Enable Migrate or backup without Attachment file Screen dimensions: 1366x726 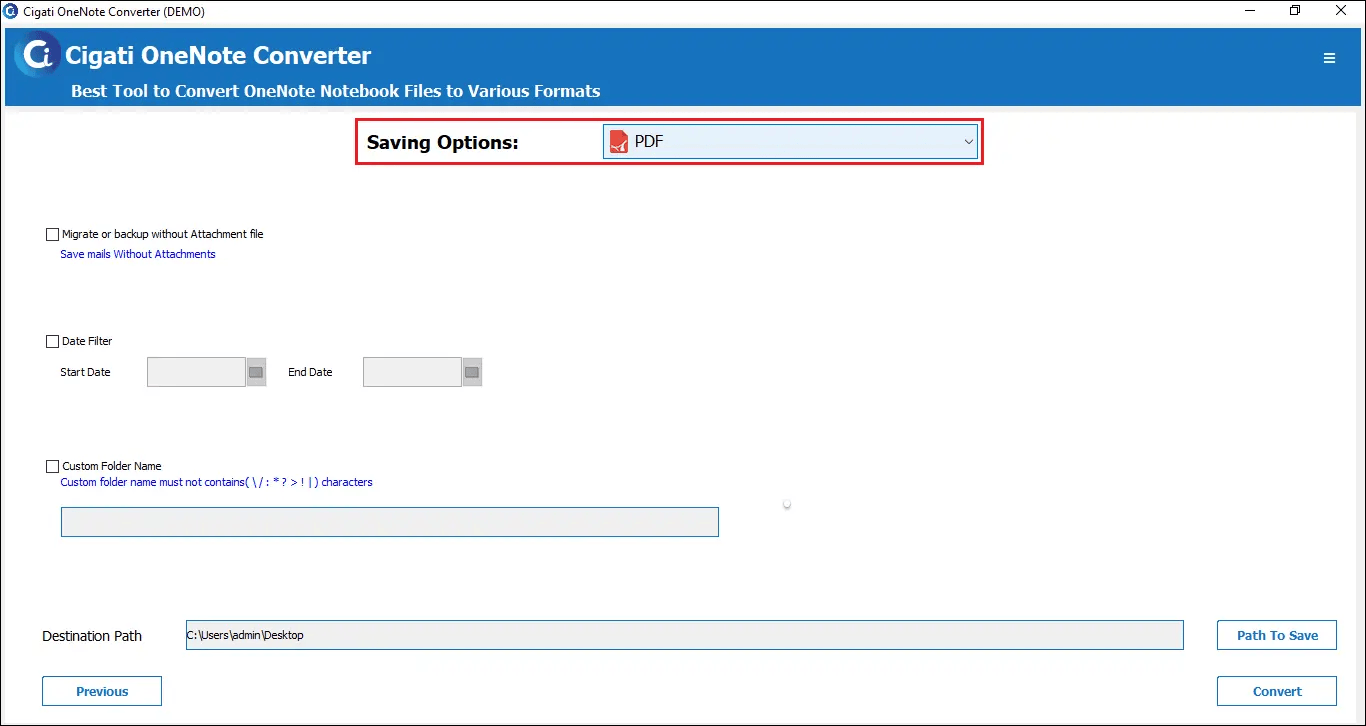53,234
